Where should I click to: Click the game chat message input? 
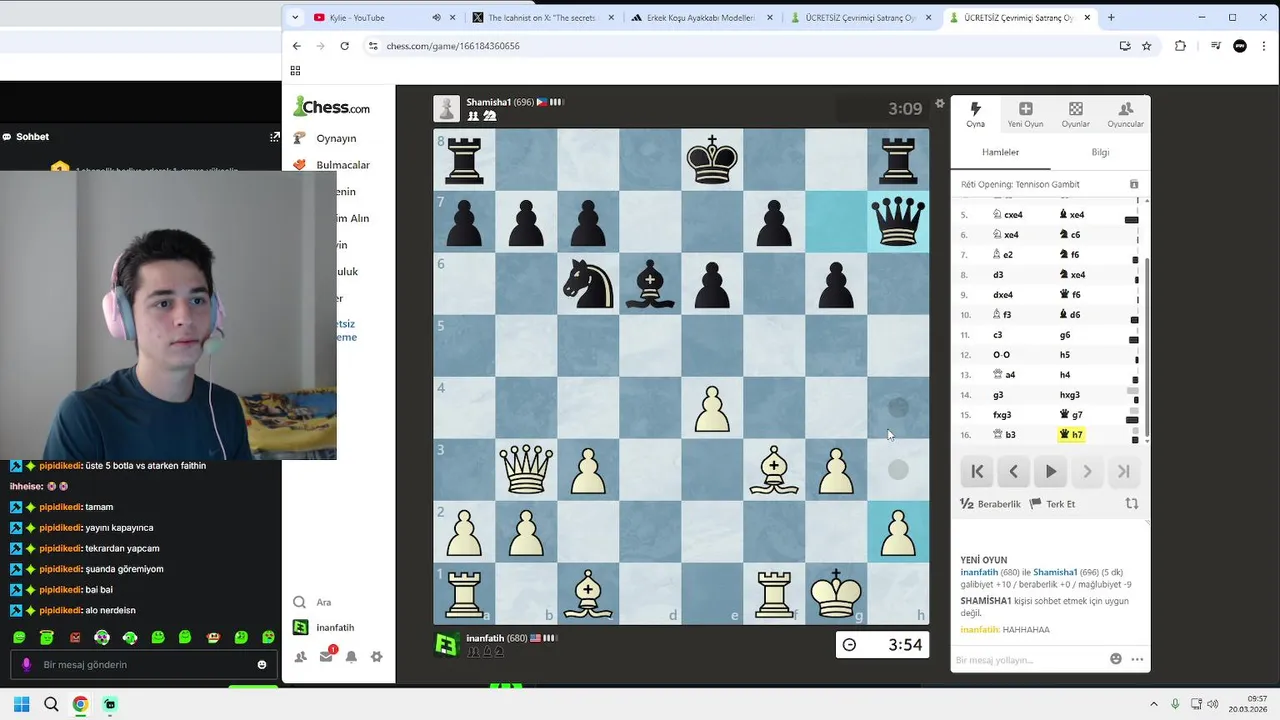click(1028, 660)
